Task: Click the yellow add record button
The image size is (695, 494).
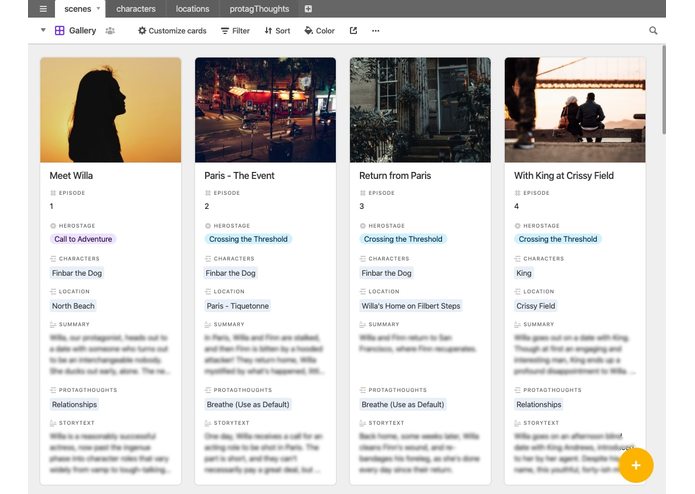Action: (x=636, y=465)
